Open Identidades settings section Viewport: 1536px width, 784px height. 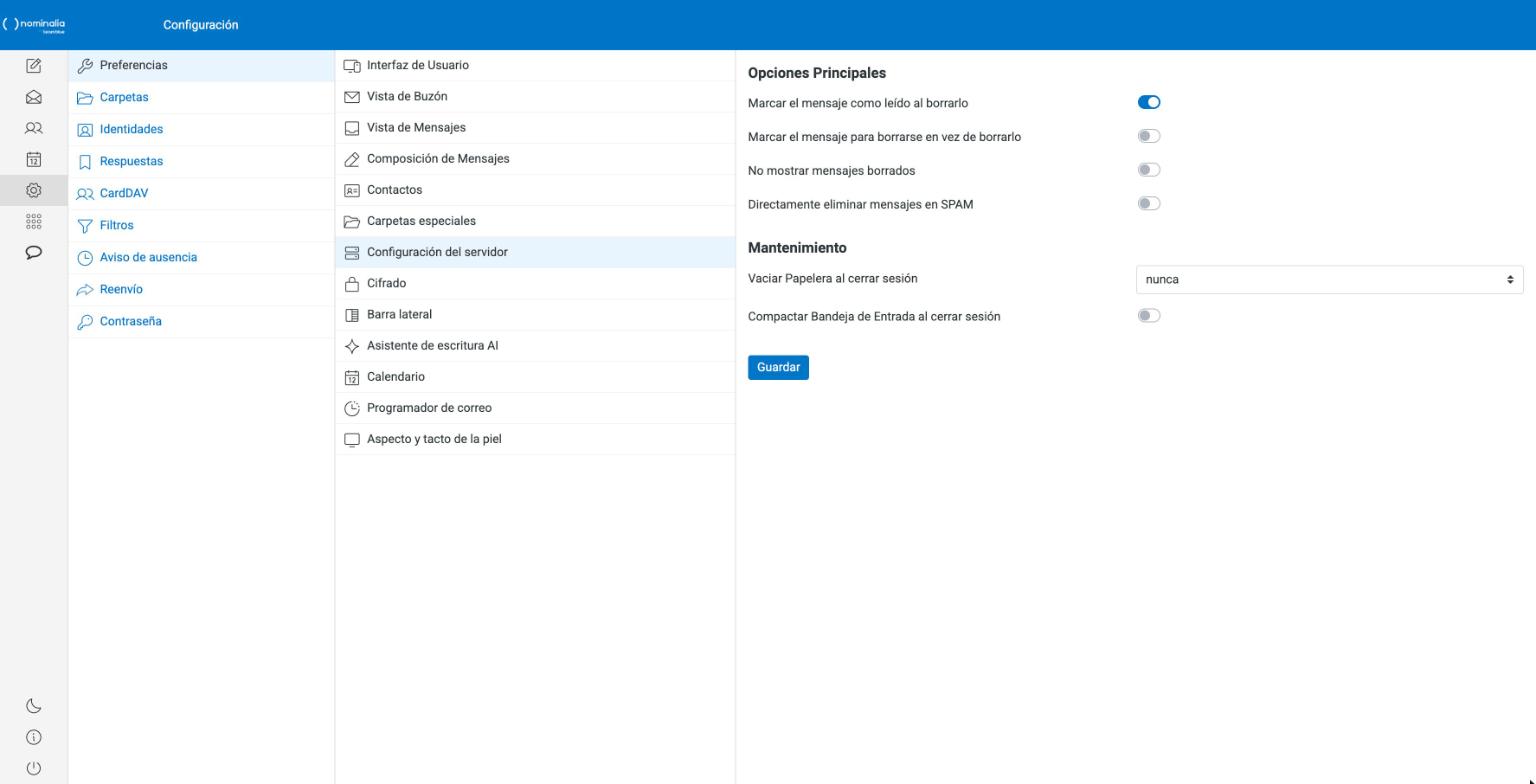[201, 129]
